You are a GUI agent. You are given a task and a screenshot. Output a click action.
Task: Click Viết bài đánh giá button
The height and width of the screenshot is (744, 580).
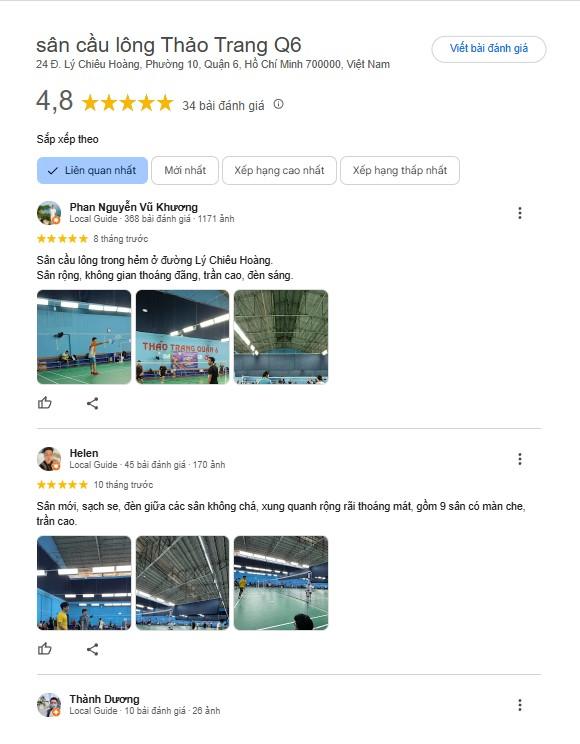pyautogui.click(x=489, y=48)
